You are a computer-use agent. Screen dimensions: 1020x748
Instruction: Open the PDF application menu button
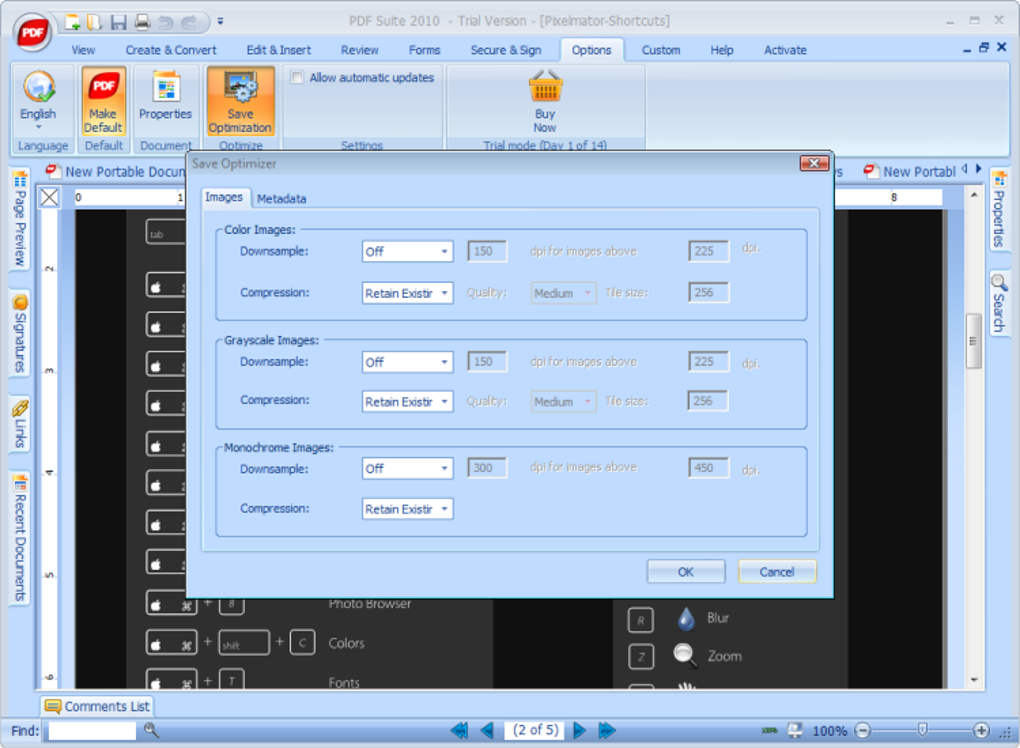[x=33, y=32]
